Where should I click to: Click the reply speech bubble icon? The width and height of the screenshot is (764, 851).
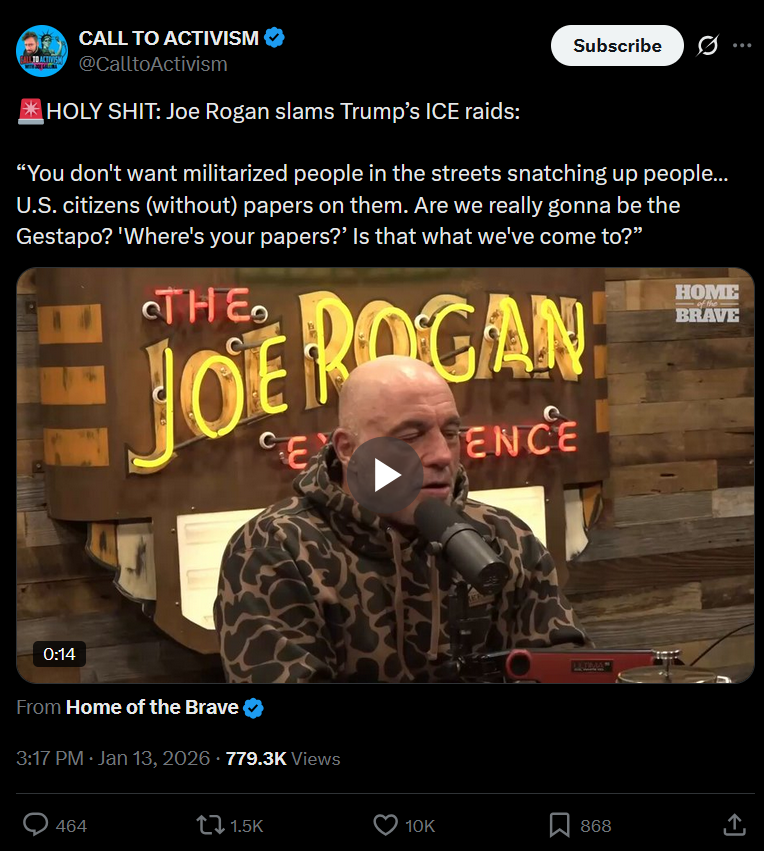(x=35, y=824)
